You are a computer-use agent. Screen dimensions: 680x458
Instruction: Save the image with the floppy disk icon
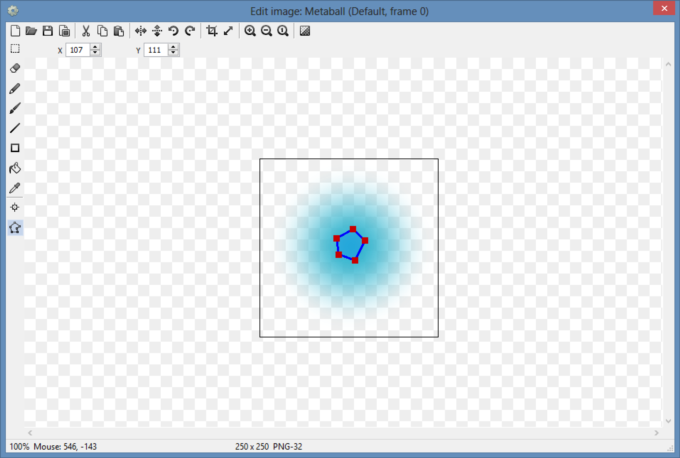click(48, 31)
